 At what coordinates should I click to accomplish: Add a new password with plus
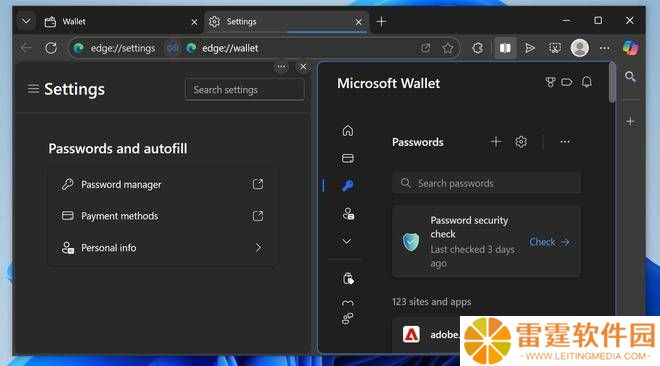(496, 142)
